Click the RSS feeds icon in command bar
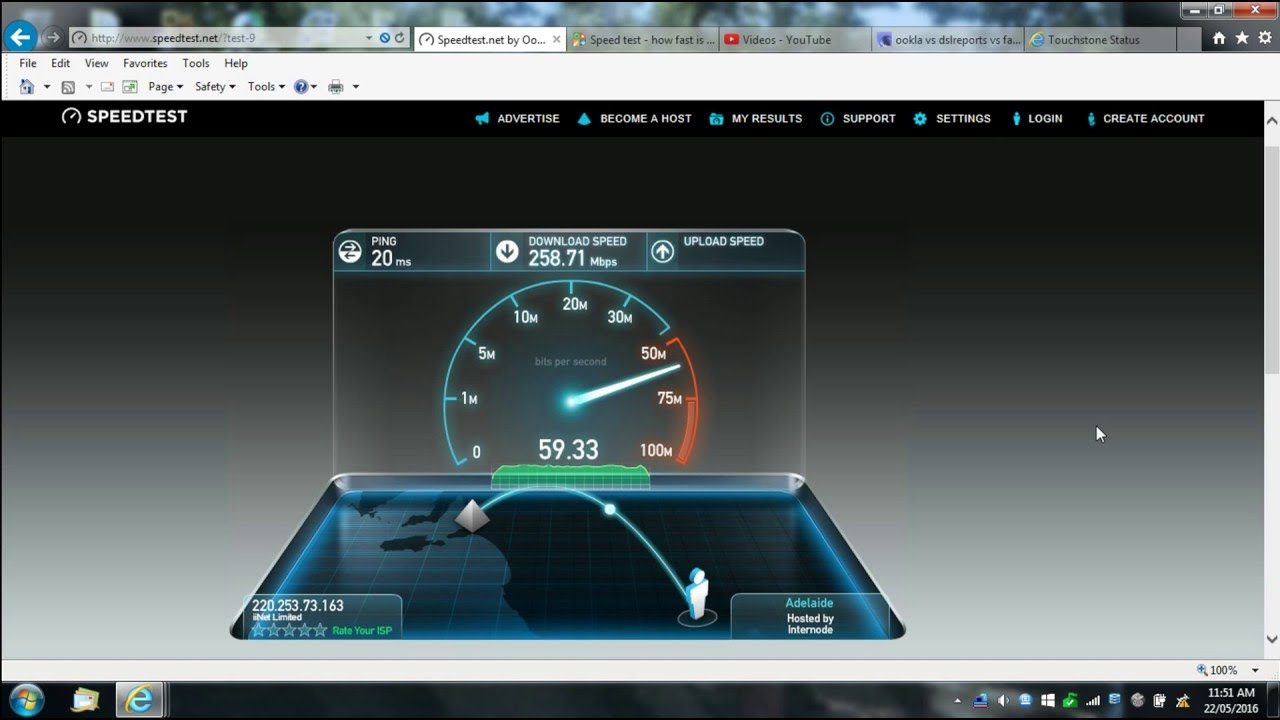This screenshot has height=720, width=1280. pyautogui.click(x=68, y=87)
